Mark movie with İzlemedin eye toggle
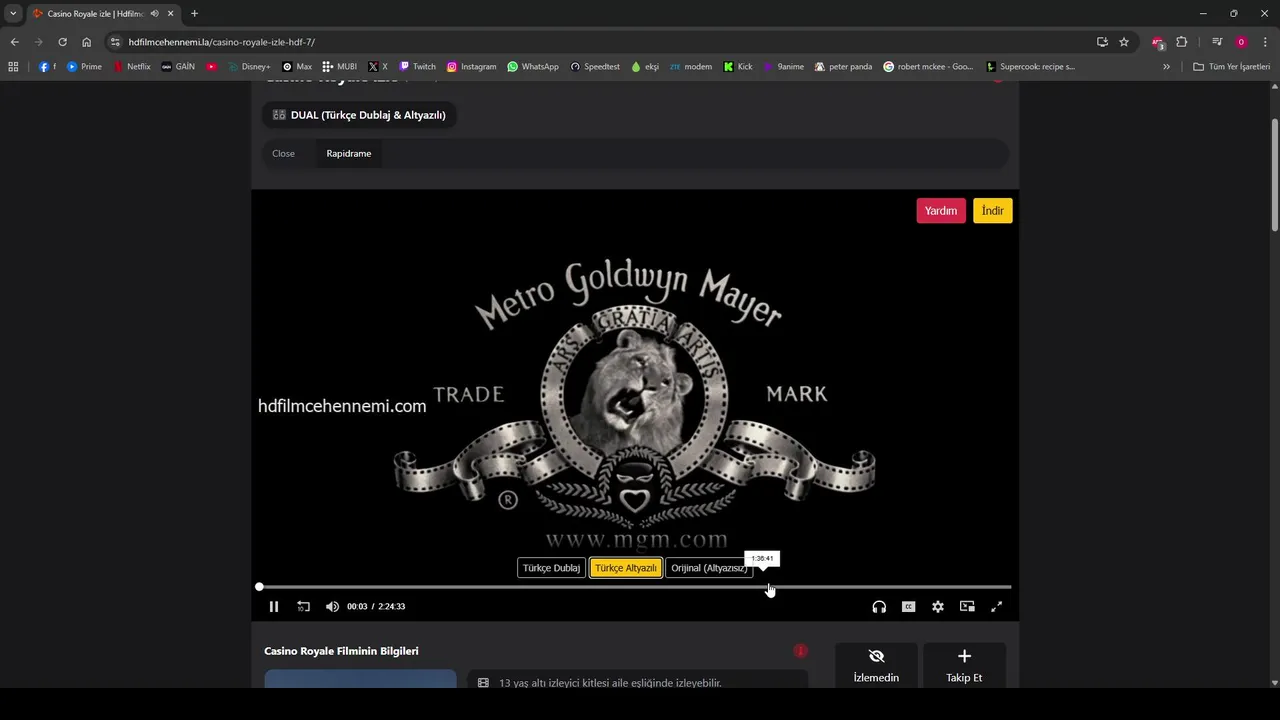 point(876,666)
